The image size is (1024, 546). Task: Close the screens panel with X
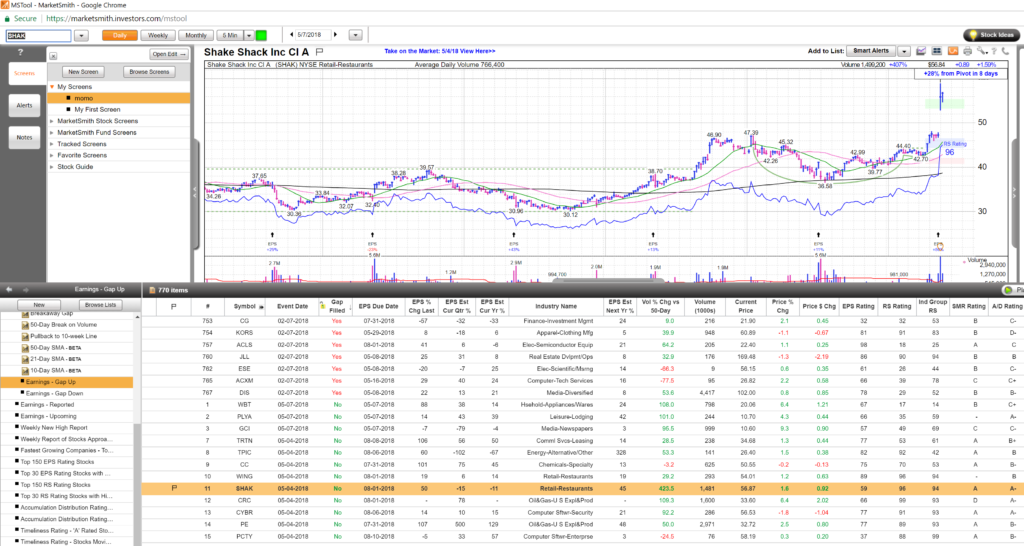click(53, 56)
